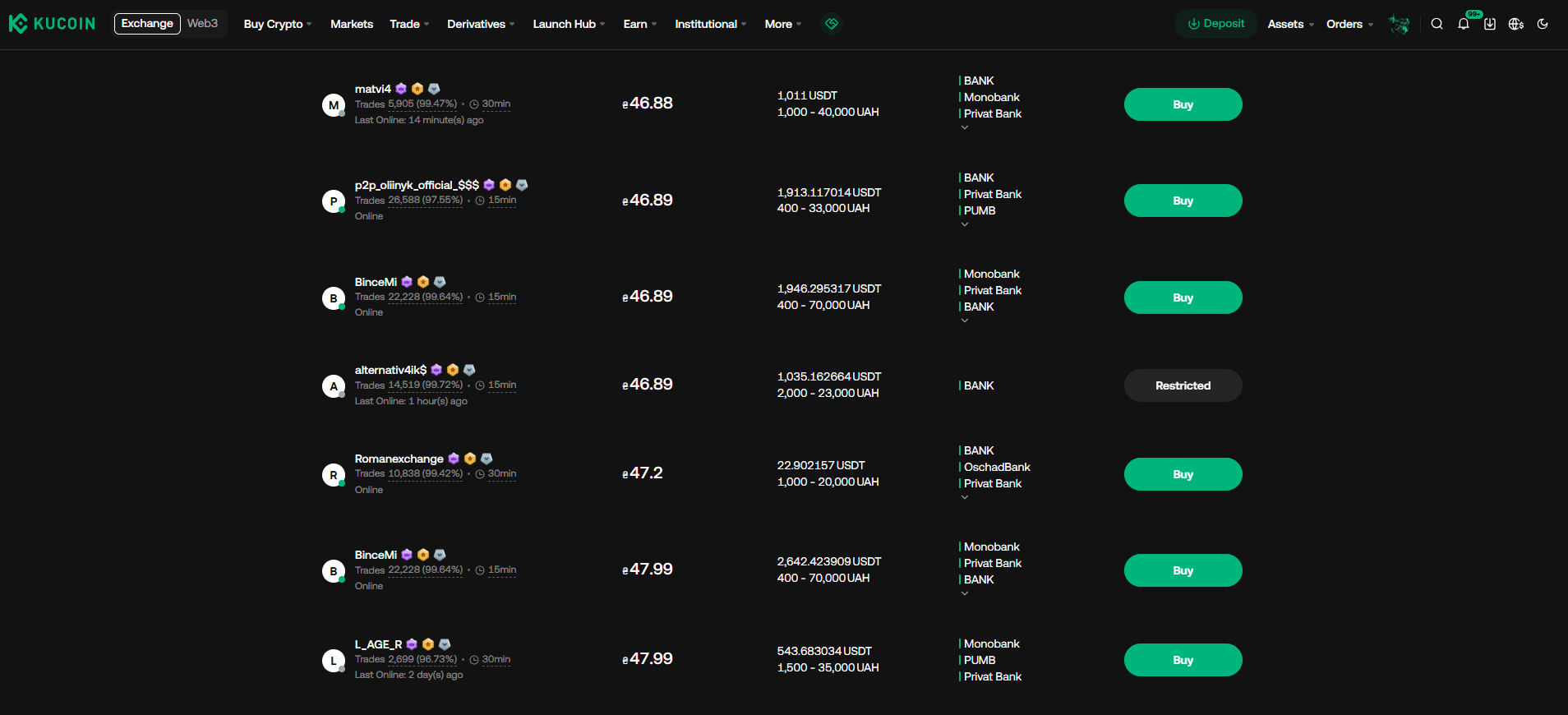This screenshot has height=715, width=1568.
Task: Click alternativ4ik$ gold shield badge
Action: pyautogui.click(x=453, y=370)
